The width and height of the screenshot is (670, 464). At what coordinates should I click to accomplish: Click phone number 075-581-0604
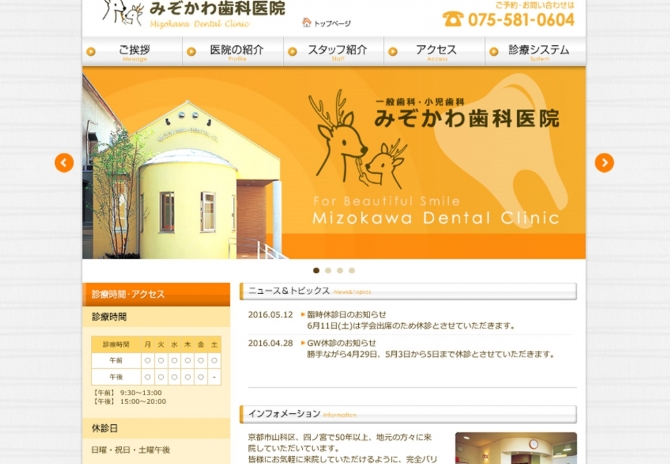(x=521, y=20)
